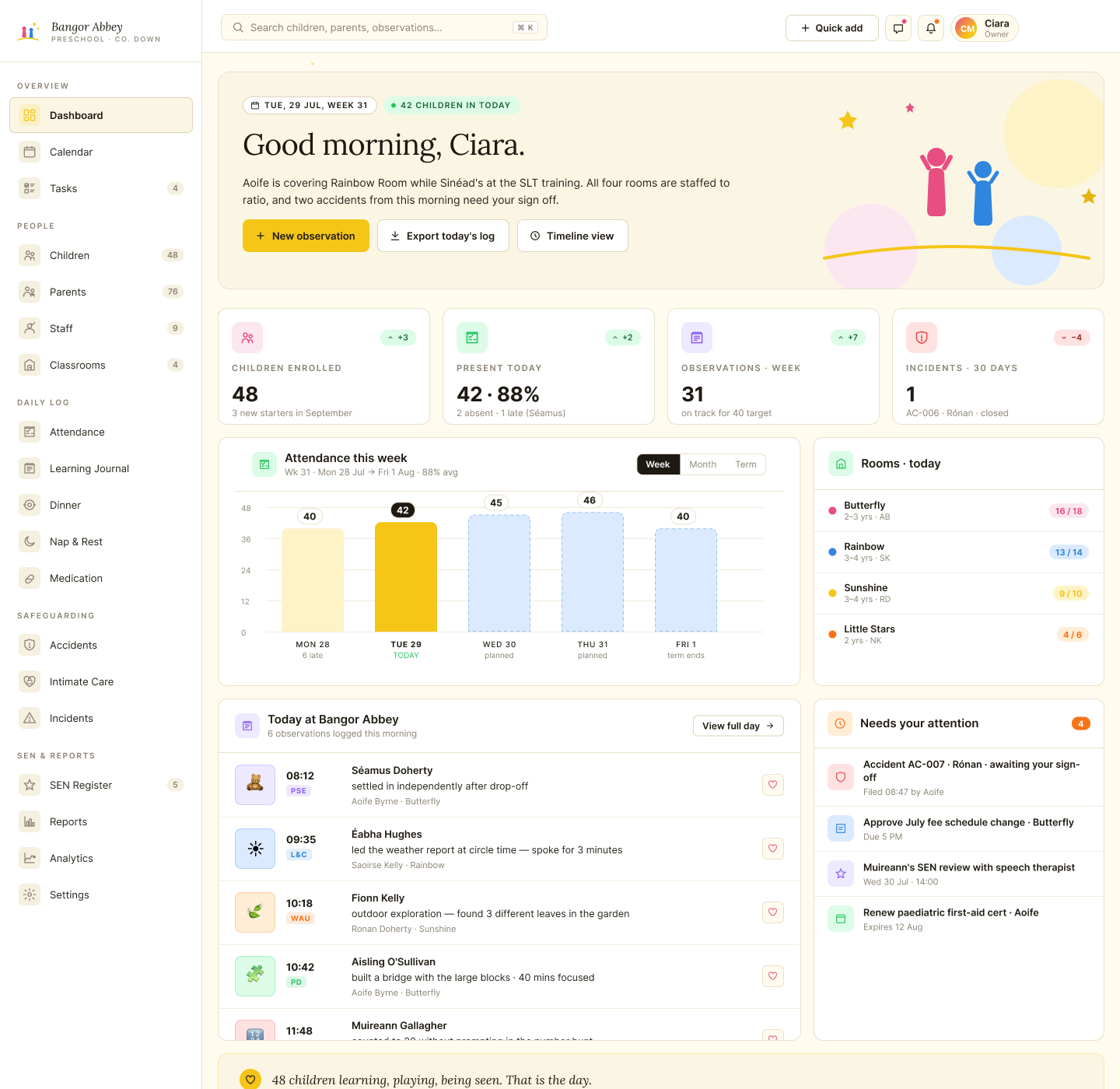Click the sun icon for Éabha Hughes
Viewport: 1120px width, 1089px height.
point(255,849)
